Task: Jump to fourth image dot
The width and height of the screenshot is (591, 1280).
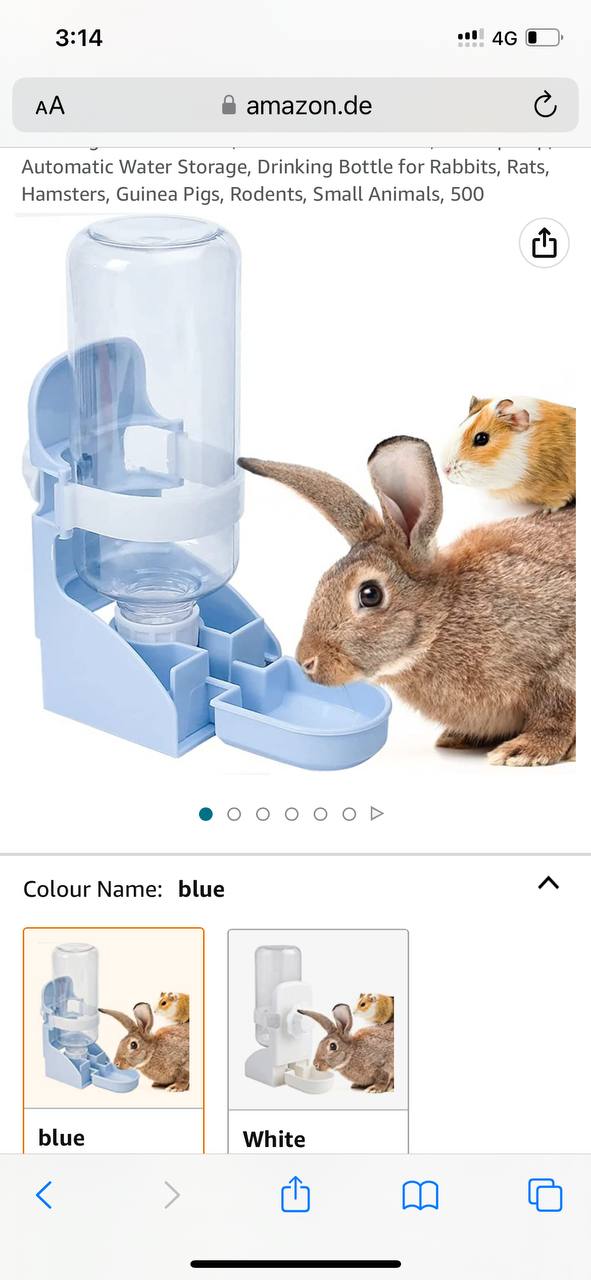Action: coord(291,814)
